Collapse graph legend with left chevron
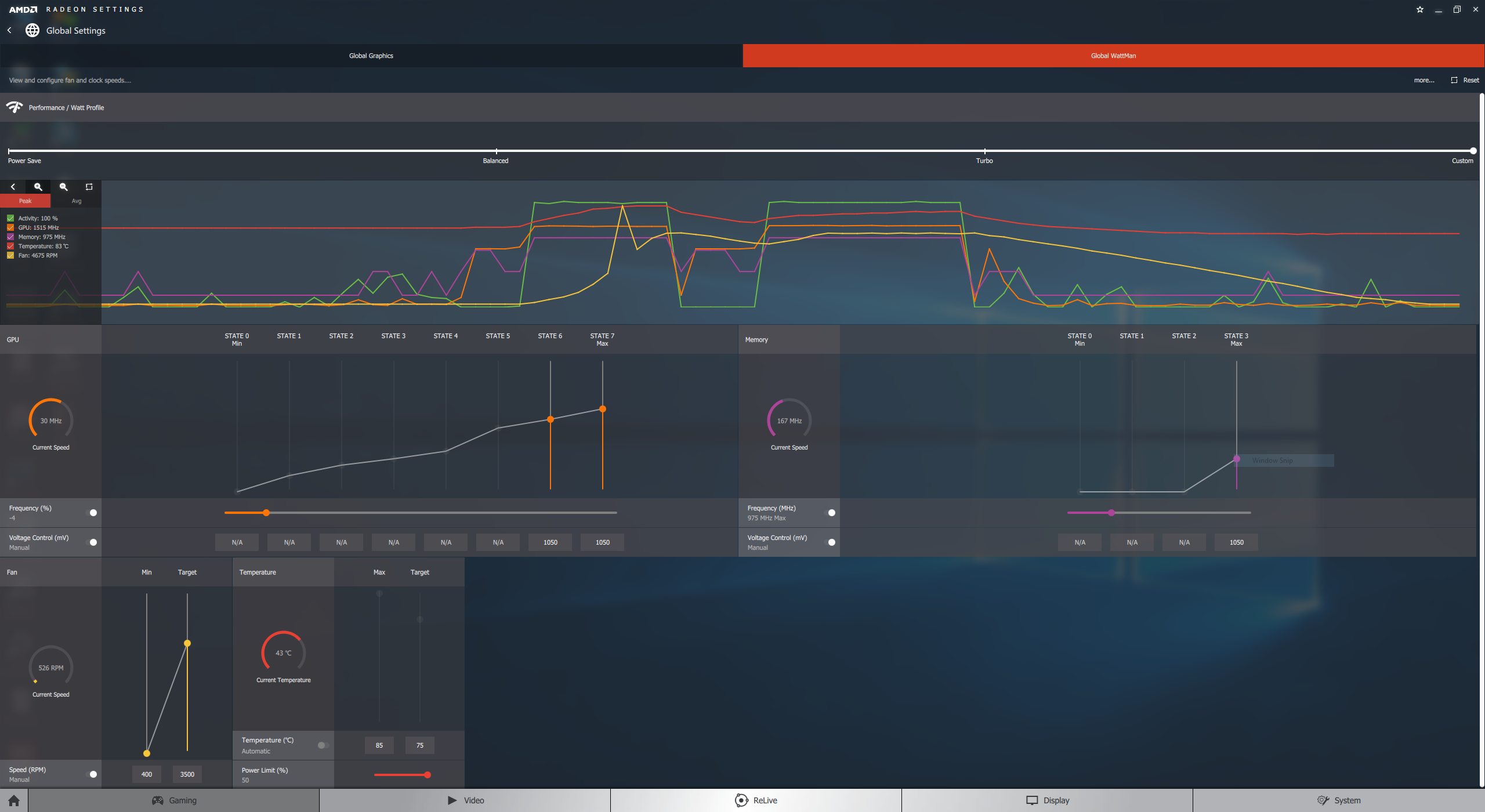This screenshot has width=1485, height=812. click(13, 187)
